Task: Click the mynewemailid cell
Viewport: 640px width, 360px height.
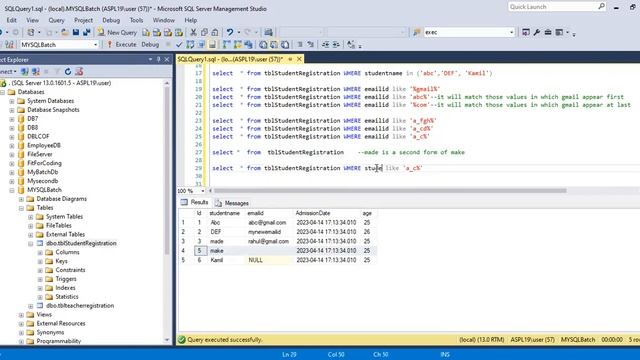Action: click(x=264, y=232)
